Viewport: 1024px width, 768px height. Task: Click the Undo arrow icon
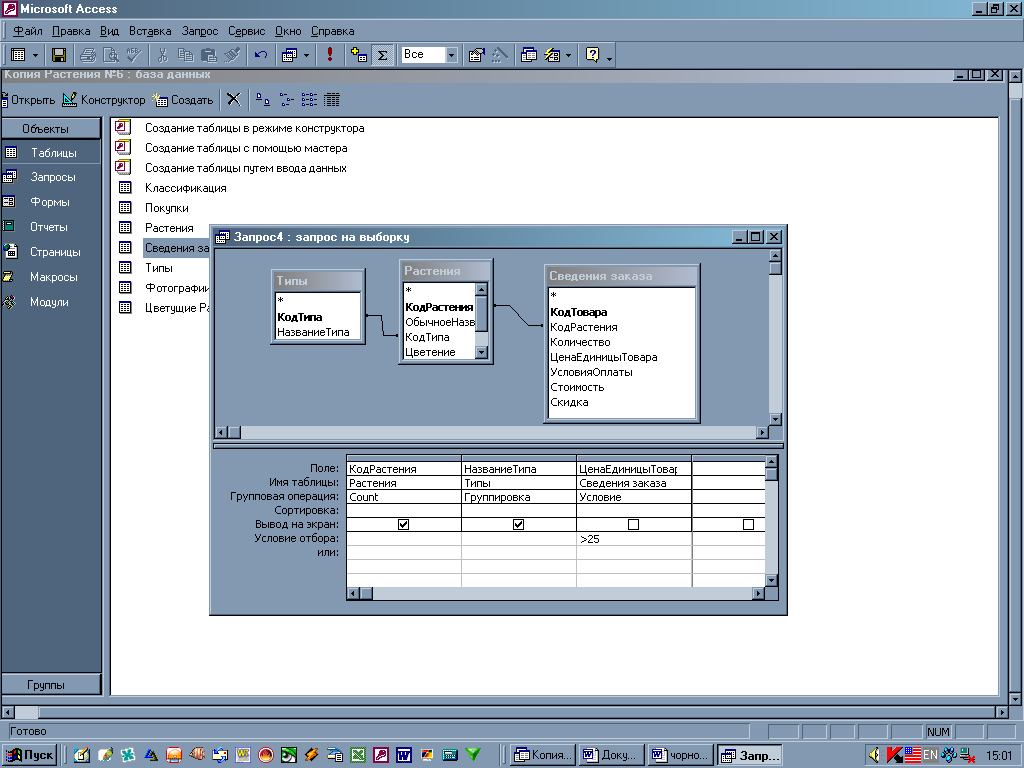(x=261, y=55)
